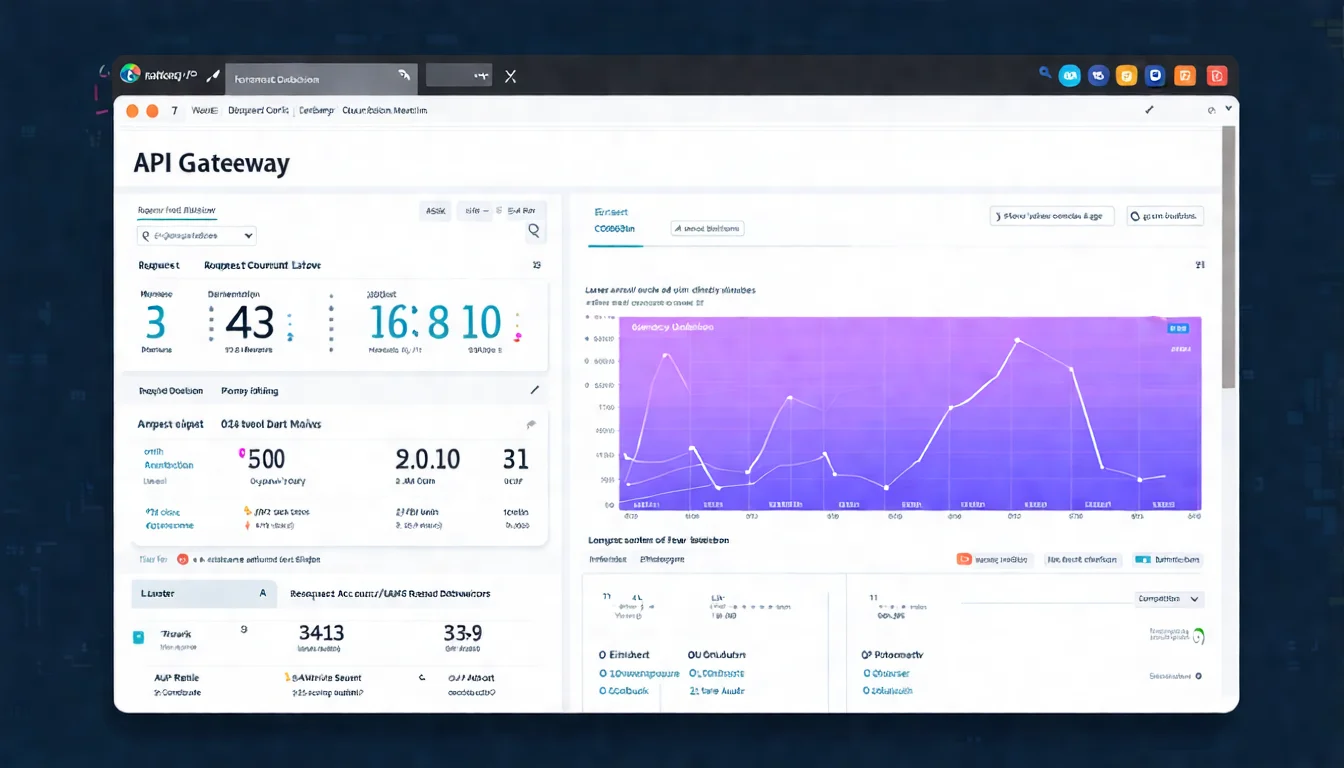Click the vertical scrollbar on the right edge

pyautogui.click(x=1228, y=260)
